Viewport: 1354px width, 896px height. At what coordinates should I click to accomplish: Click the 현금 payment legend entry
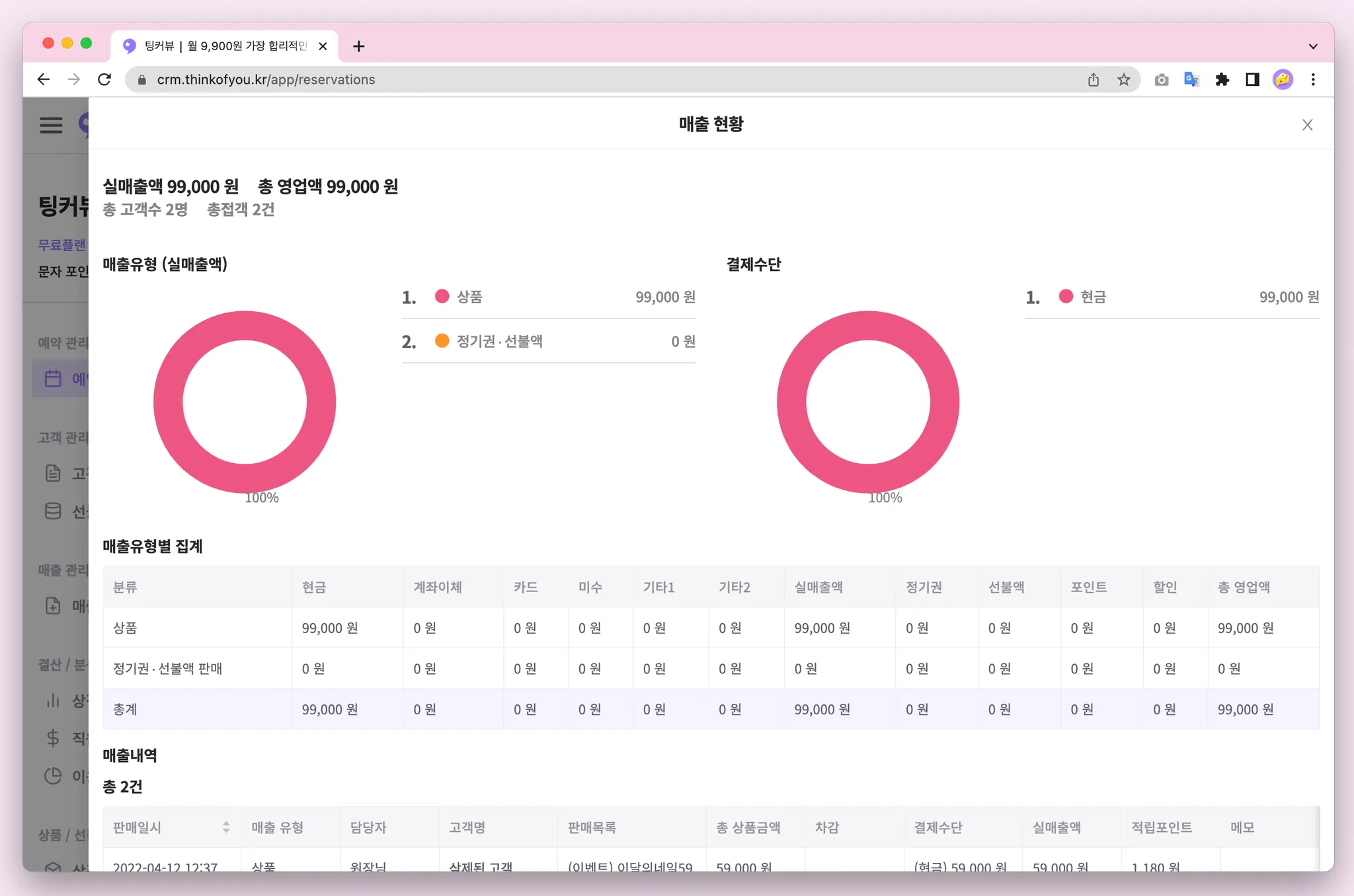pyautogui.click(x=1093, y=297)
